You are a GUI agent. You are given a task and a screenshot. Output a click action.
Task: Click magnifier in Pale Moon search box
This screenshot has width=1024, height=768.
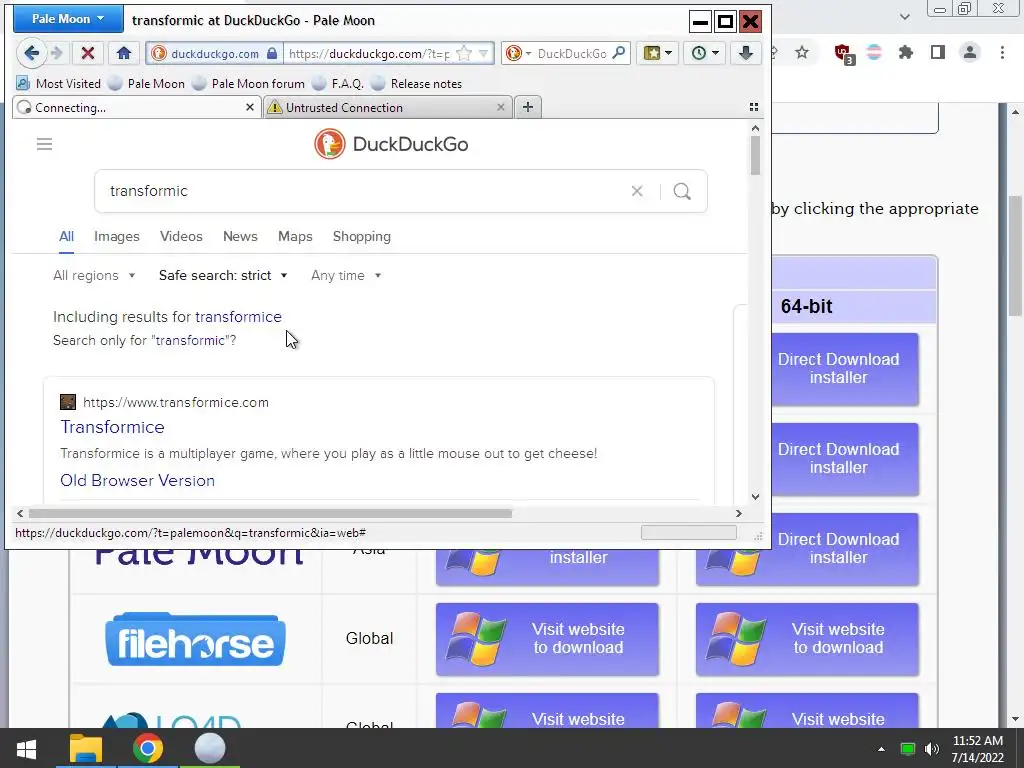[618, 53]
